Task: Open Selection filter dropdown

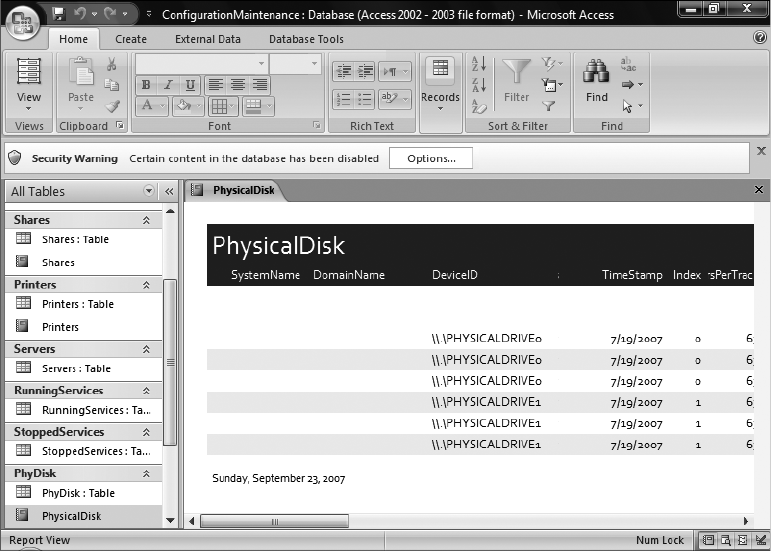Action: (552, 63)
